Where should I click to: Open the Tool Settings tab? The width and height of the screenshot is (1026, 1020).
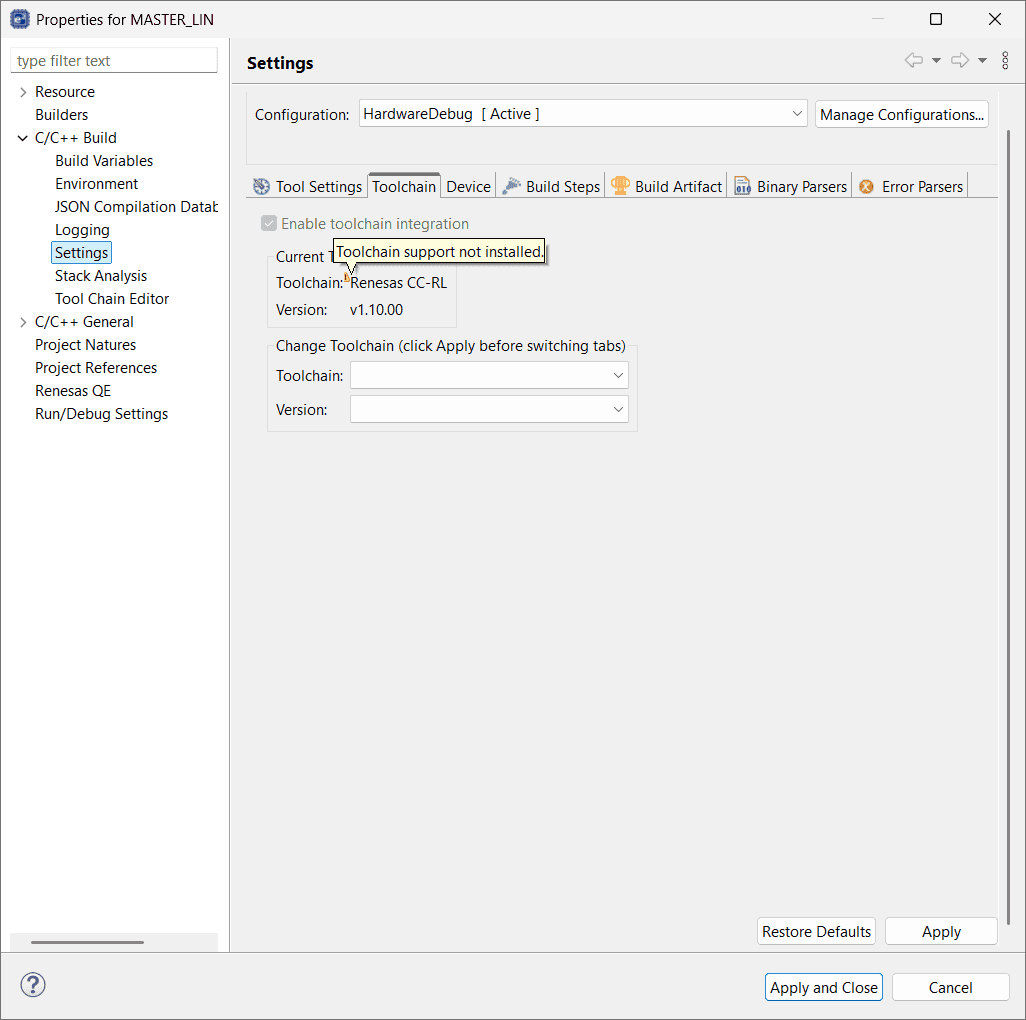pos(308,186)
